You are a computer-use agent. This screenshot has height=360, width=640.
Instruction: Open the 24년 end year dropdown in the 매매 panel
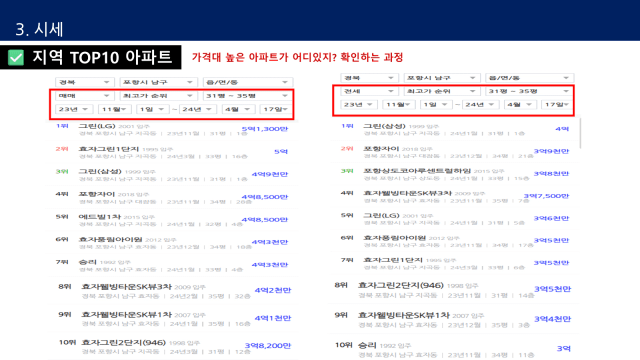(x=198, y=109)
